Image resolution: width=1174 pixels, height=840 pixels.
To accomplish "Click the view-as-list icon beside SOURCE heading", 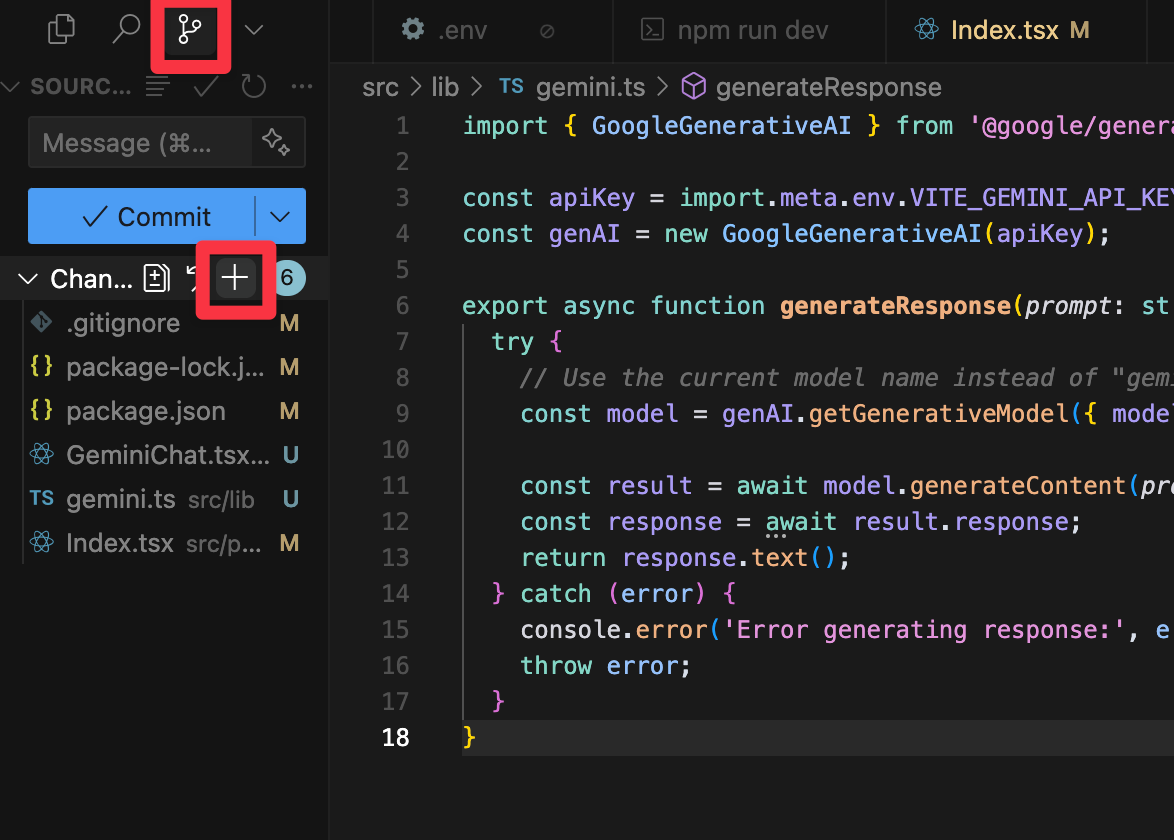I will click(x=157, y=87).
